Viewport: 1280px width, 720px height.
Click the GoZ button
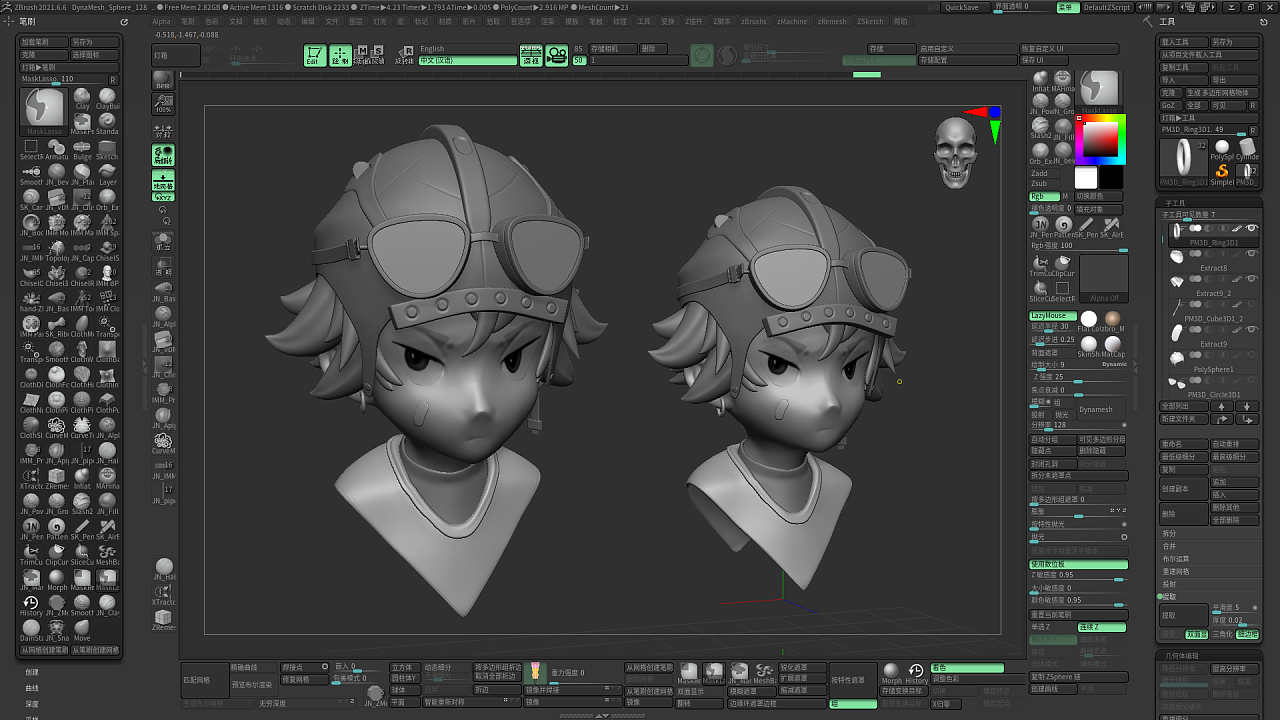click(x=1170, y=105)
